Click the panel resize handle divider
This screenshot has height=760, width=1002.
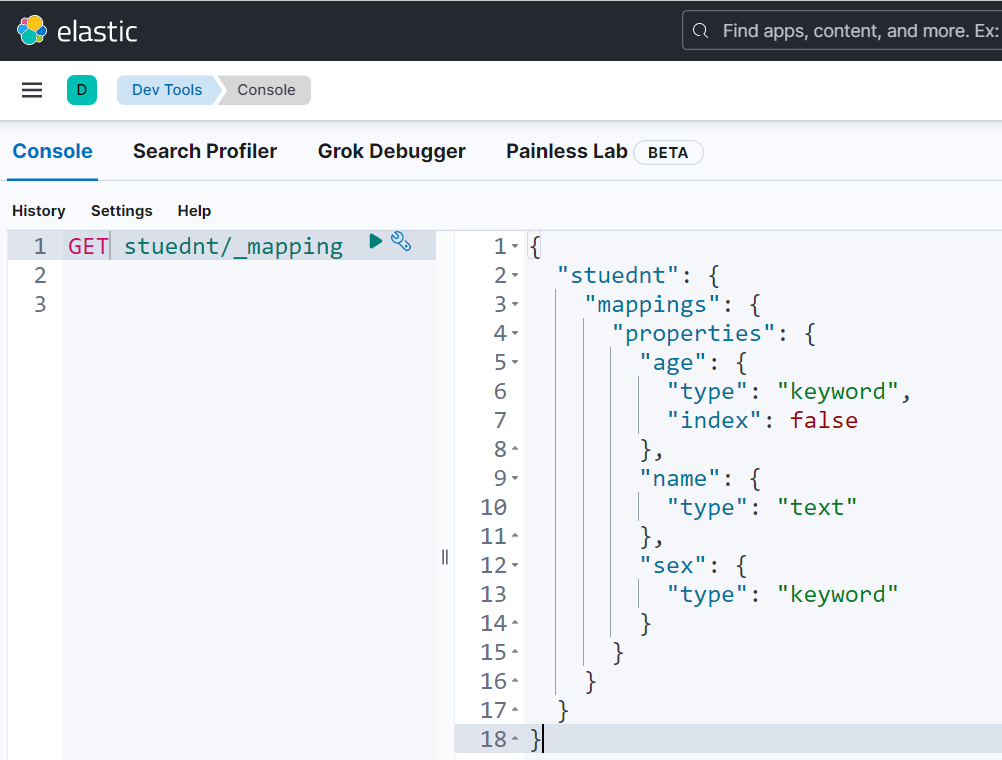(445, 557)
